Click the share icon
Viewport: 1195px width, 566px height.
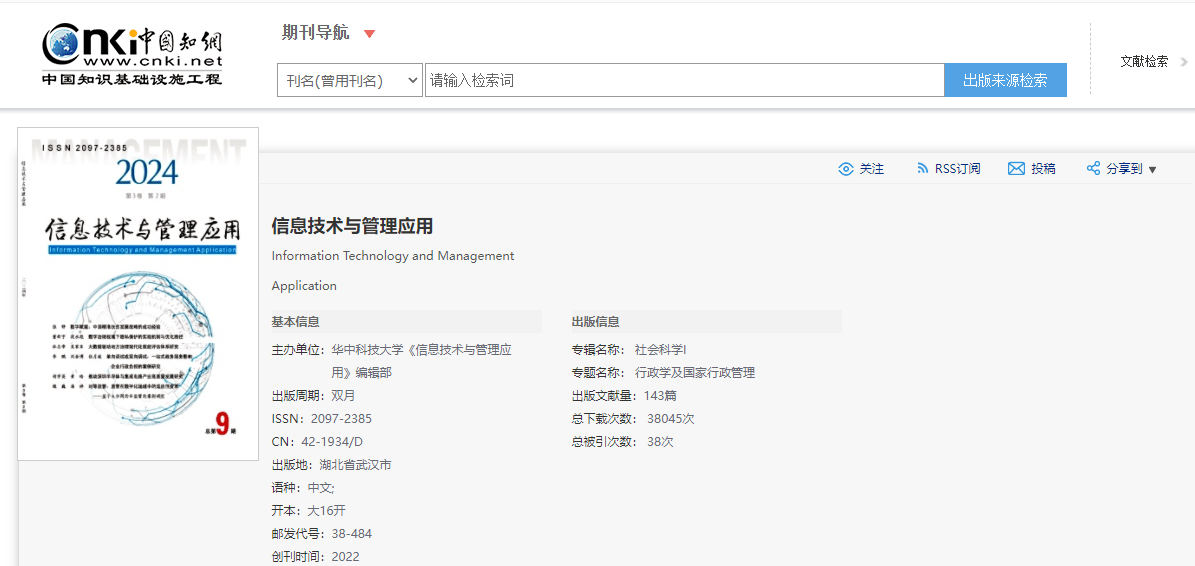pos(1093,169)
